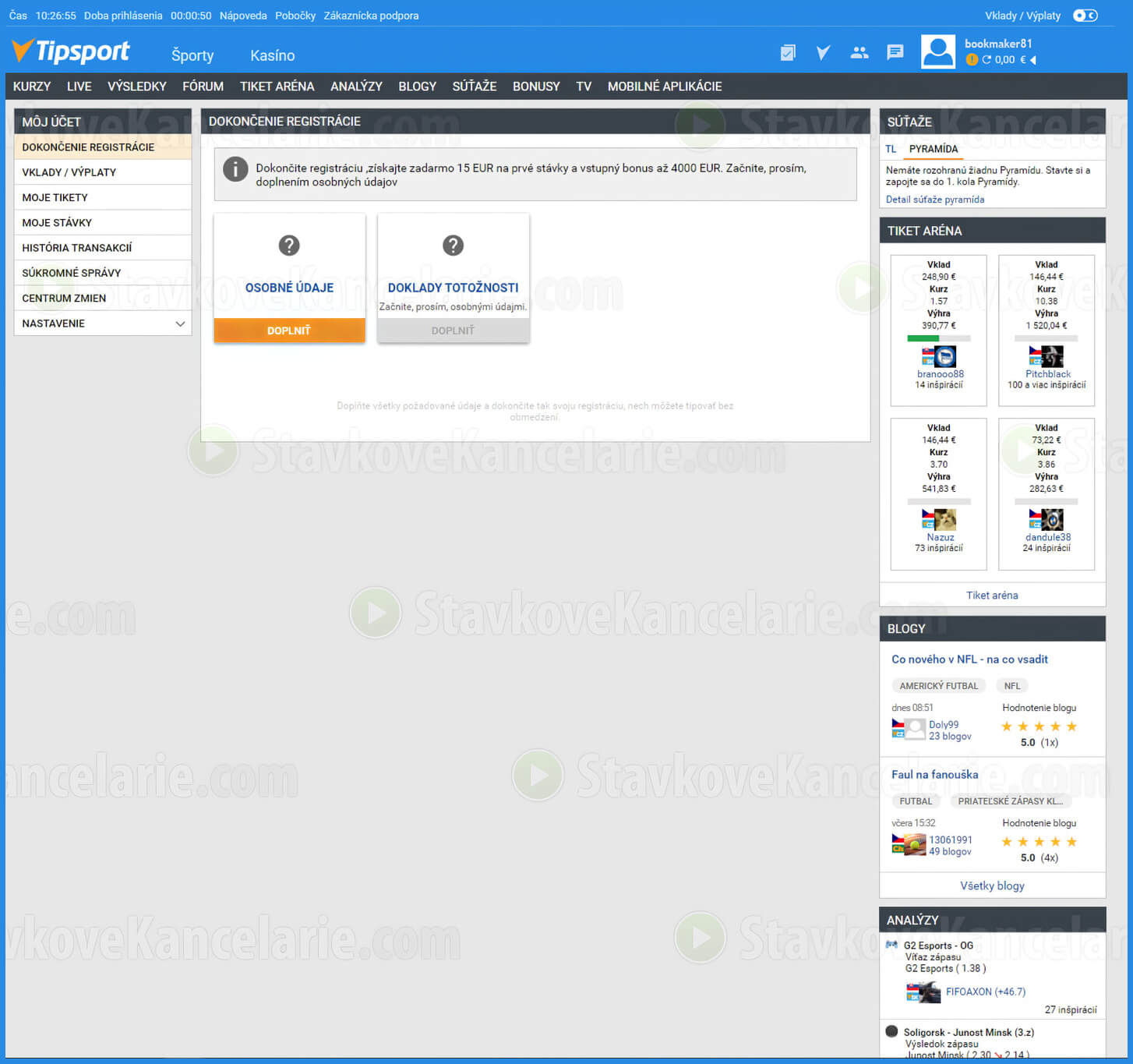Switch to the Športy section
The width and height of the screenshot is (1133, 1064).
192,55
